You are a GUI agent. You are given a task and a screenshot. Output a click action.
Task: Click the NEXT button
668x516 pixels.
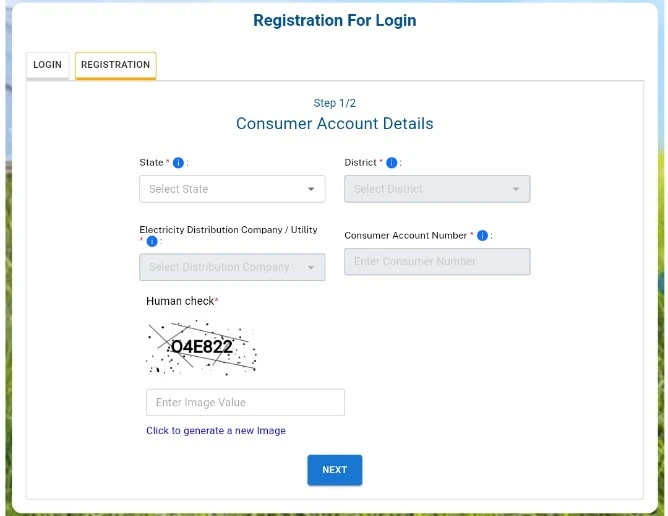[335, 470]
